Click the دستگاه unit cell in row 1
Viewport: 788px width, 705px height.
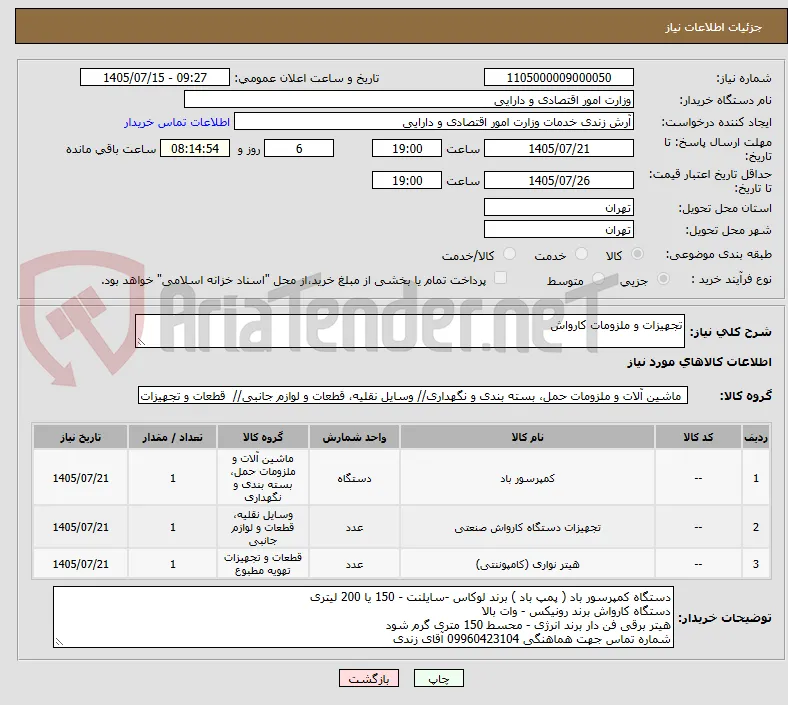(x=354, y=478)
